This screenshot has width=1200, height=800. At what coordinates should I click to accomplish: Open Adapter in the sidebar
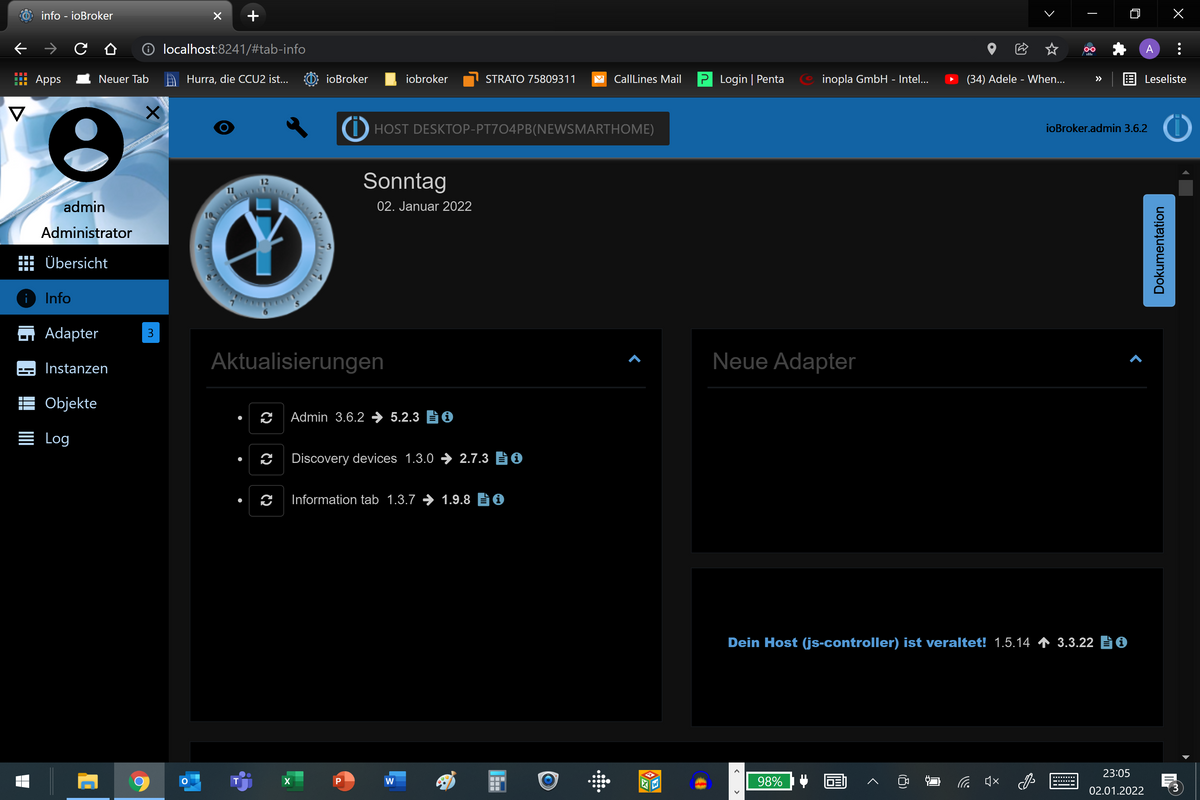tap(84, 333)
